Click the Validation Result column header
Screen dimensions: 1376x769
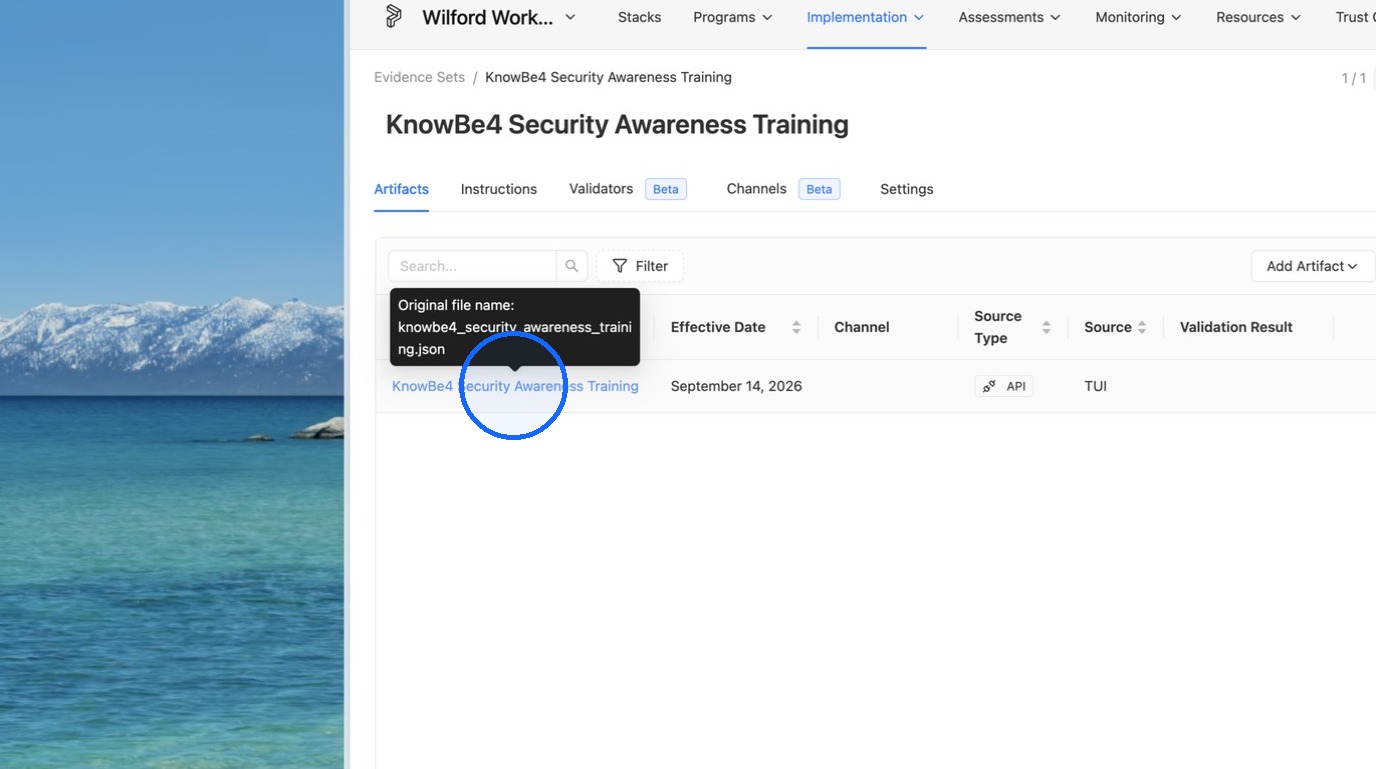point(1236,327)
